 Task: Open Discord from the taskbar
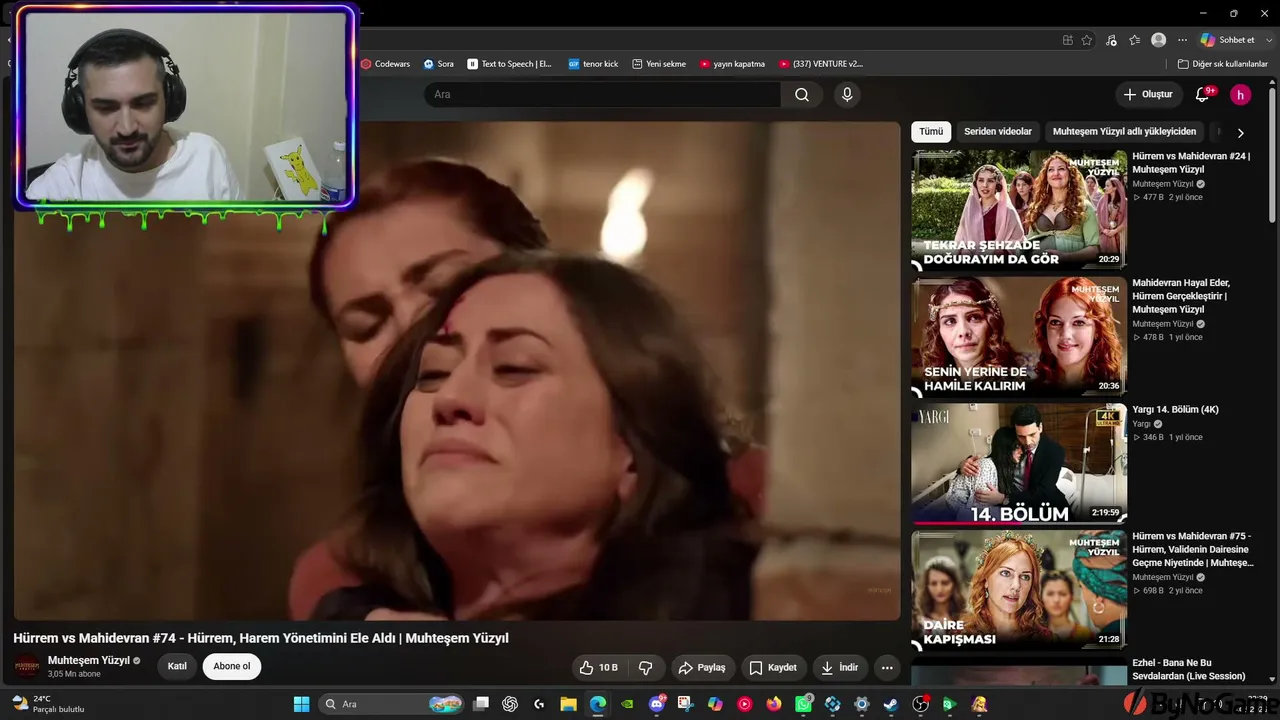coord(657,704)
